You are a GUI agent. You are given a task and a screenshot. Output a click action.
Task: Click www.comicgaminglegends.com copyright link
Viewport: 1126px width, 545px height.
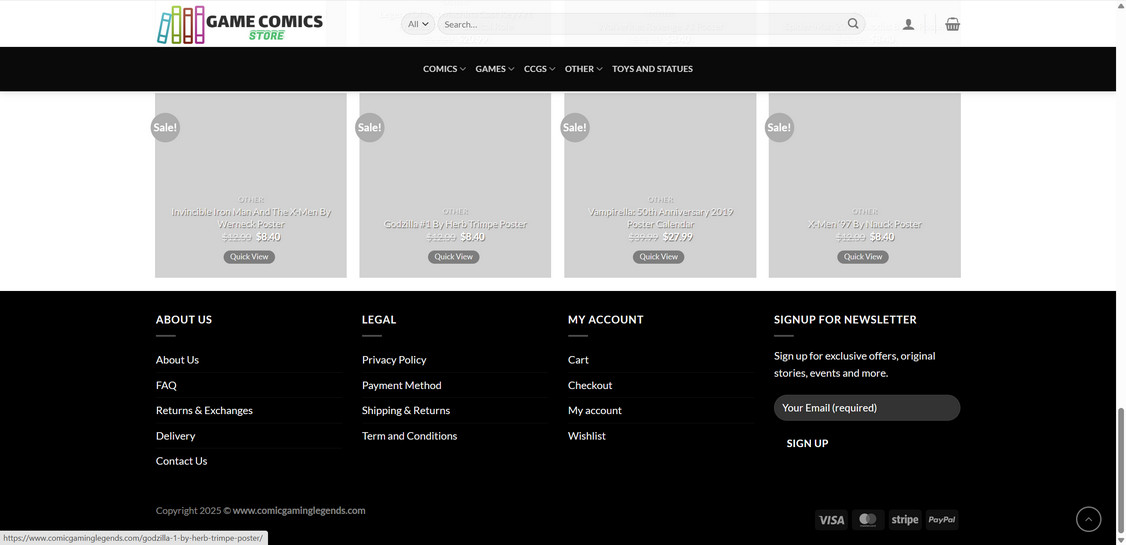(299, 511)
